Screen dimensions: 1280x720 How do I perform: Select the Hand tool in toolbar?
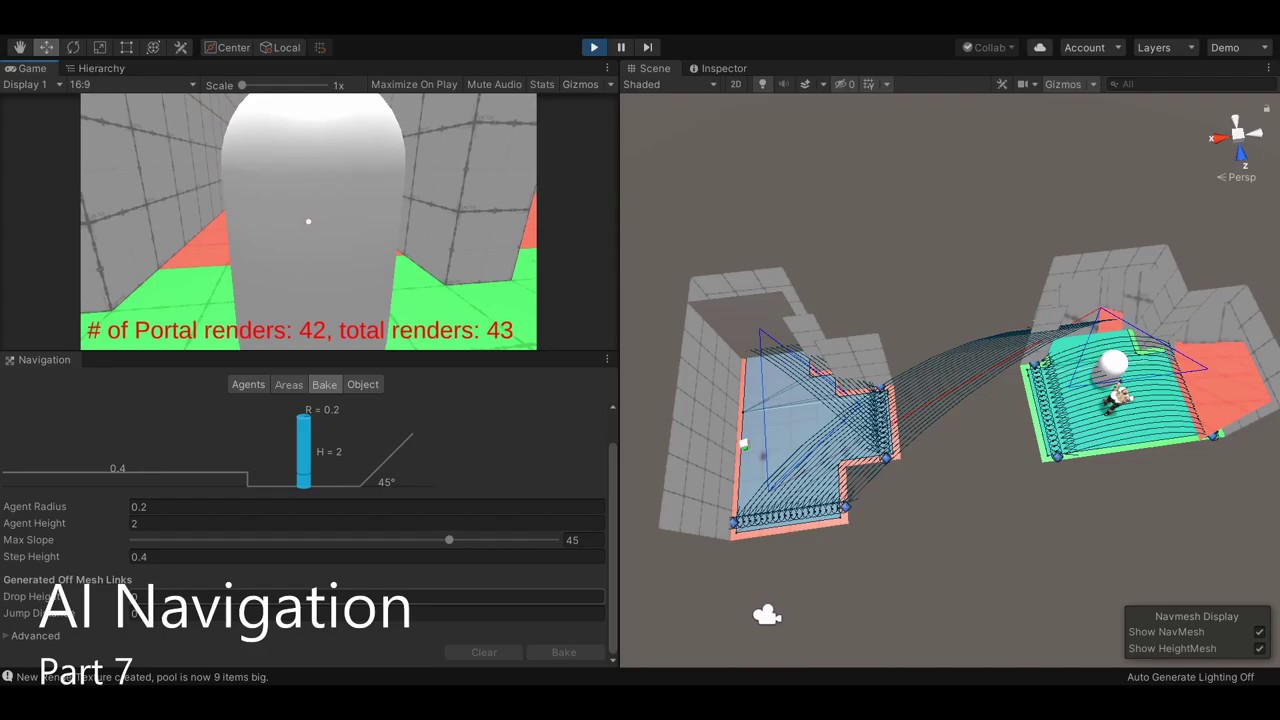pyautogui.click(x=19, y=47)
